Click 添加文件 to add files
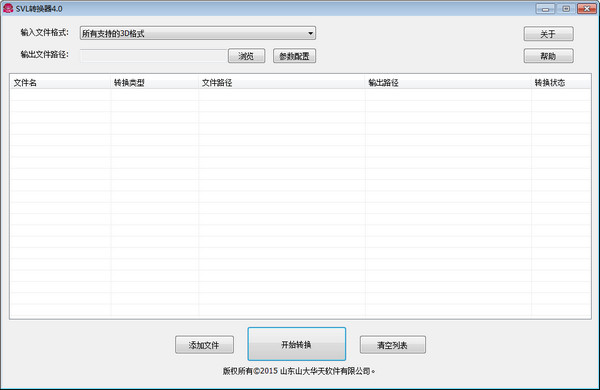The height and width of the screenshot is (390, 600). pyautogui.click(x=204, y=345)
